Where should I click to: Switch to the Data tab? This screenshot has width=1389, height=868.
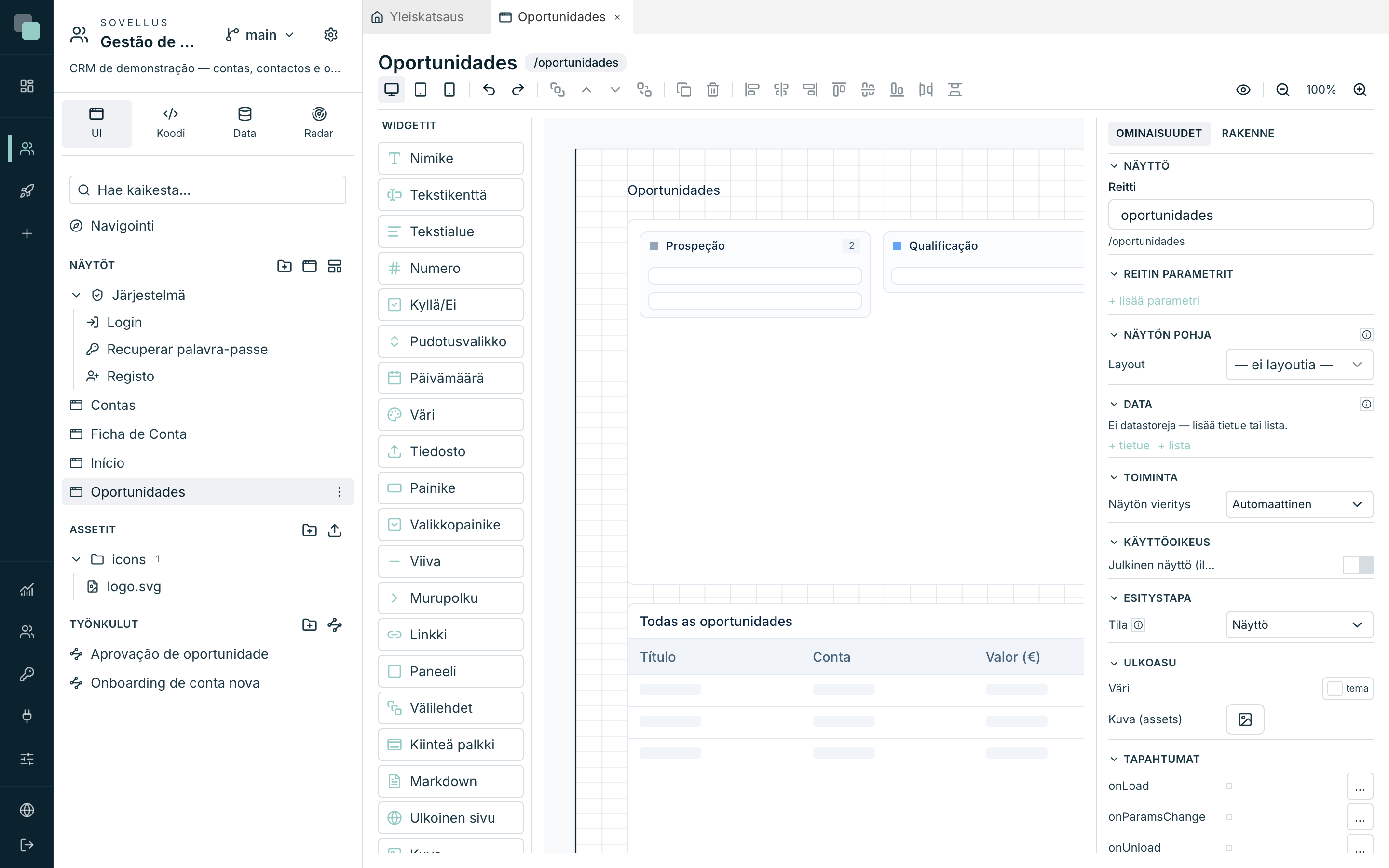[x=245, y=123]
